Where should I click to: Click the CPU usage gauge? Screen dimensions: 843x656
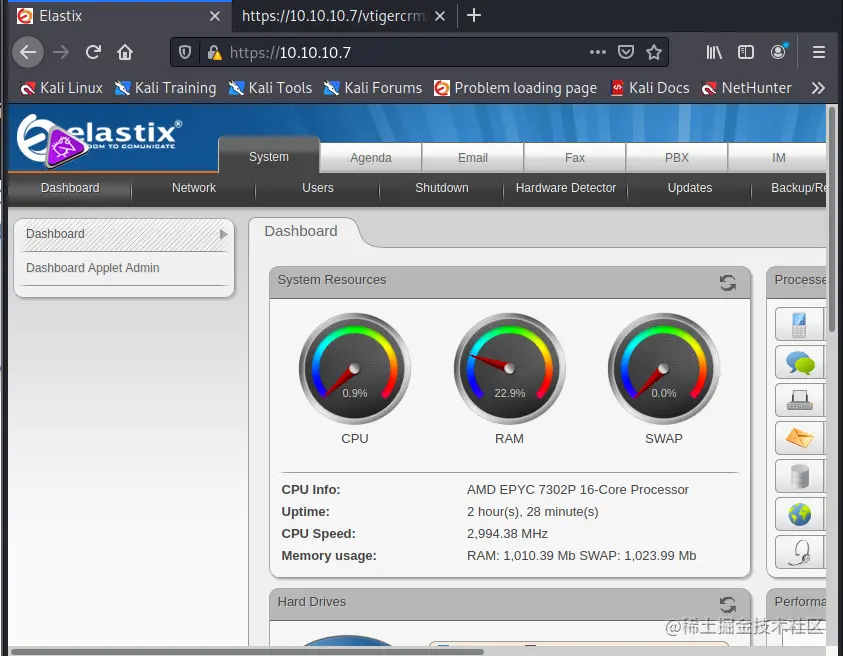[355, 369]
